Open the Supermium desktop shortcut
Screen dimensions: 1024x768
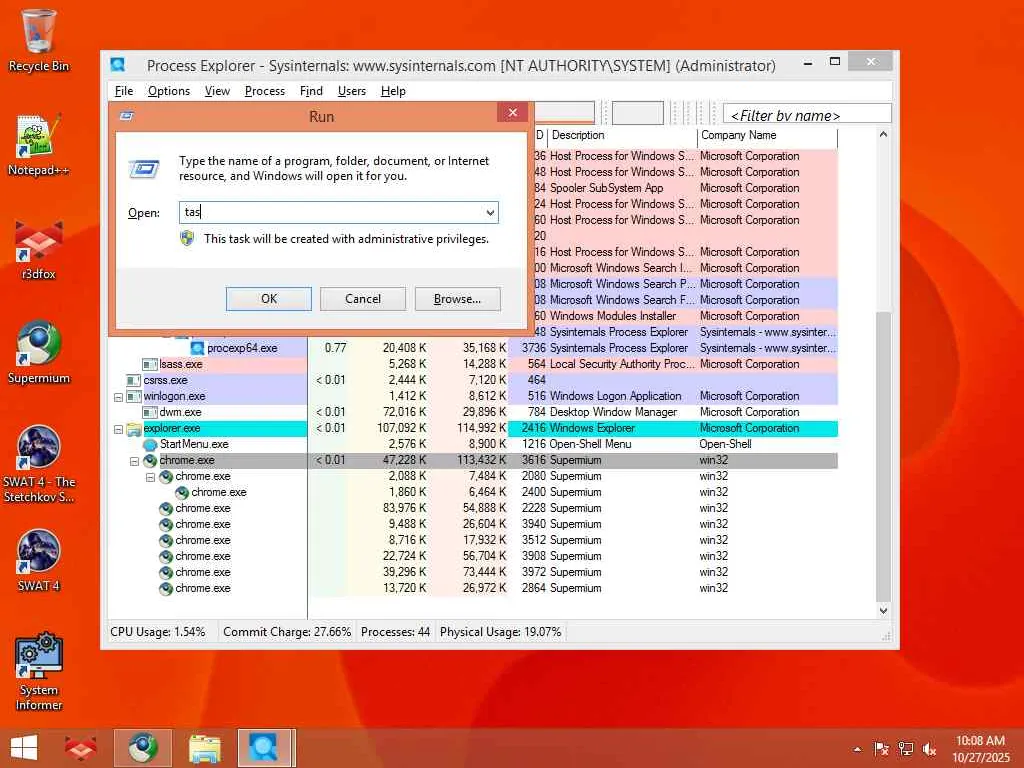[39, 353]
